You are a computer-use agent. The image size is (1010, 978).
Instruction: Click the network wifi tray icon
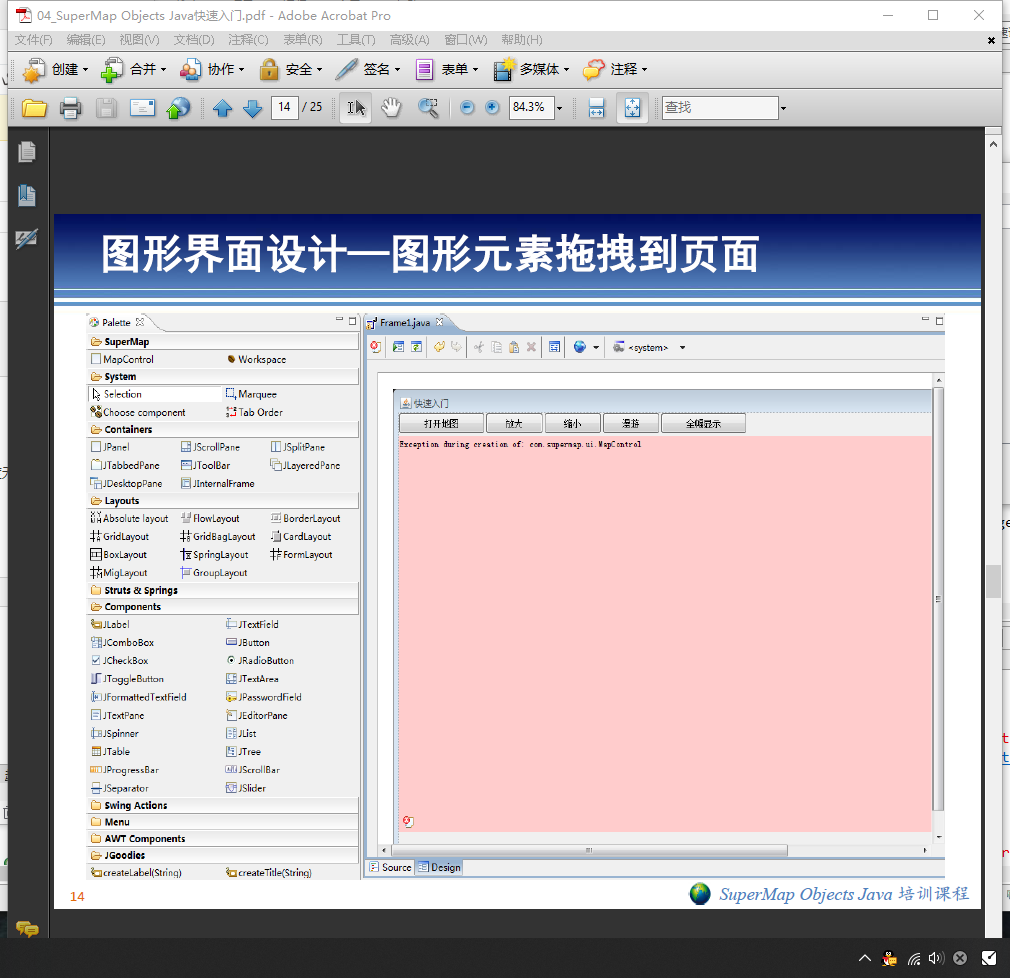(x=914, y=959)
